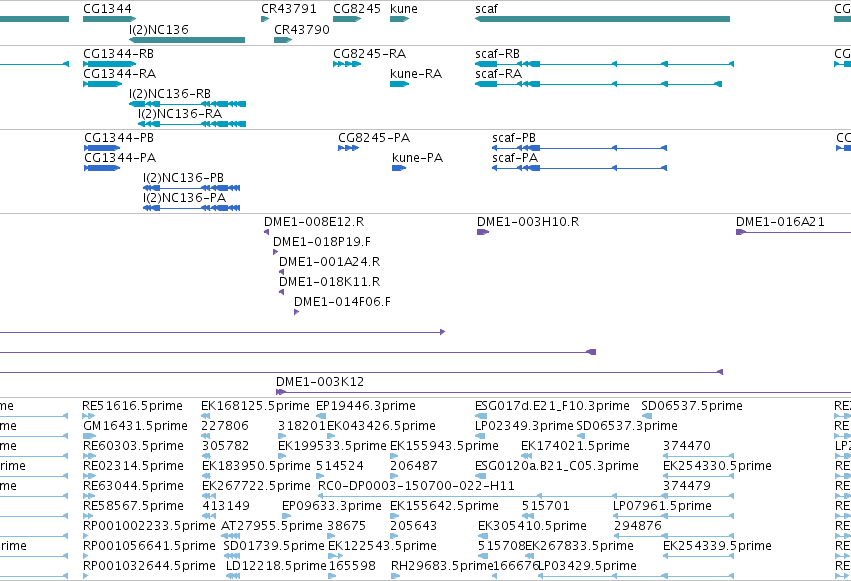Open transcript CG1344-RB label
The image size is (851, 581).
[x=118, y=54]
